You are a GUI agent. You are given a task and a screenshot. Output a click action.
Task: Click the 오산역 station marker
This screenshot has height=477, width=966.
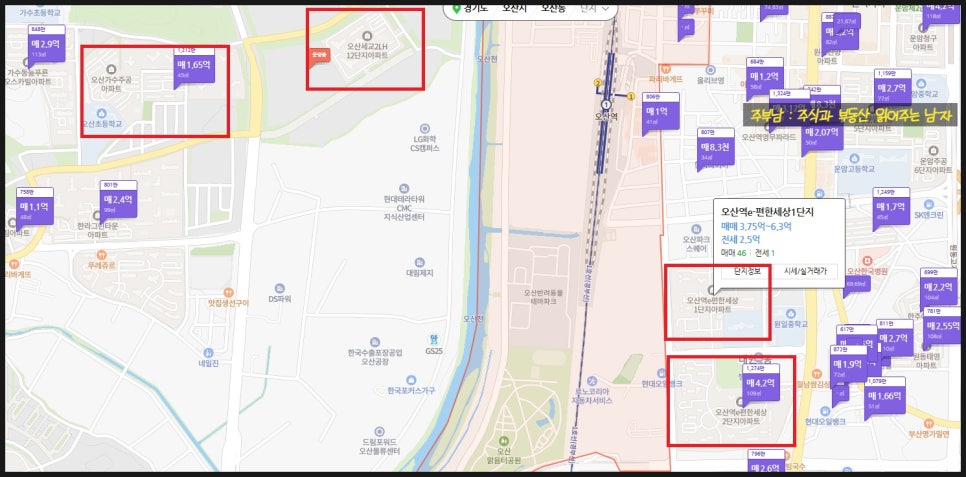pos(606,105)
